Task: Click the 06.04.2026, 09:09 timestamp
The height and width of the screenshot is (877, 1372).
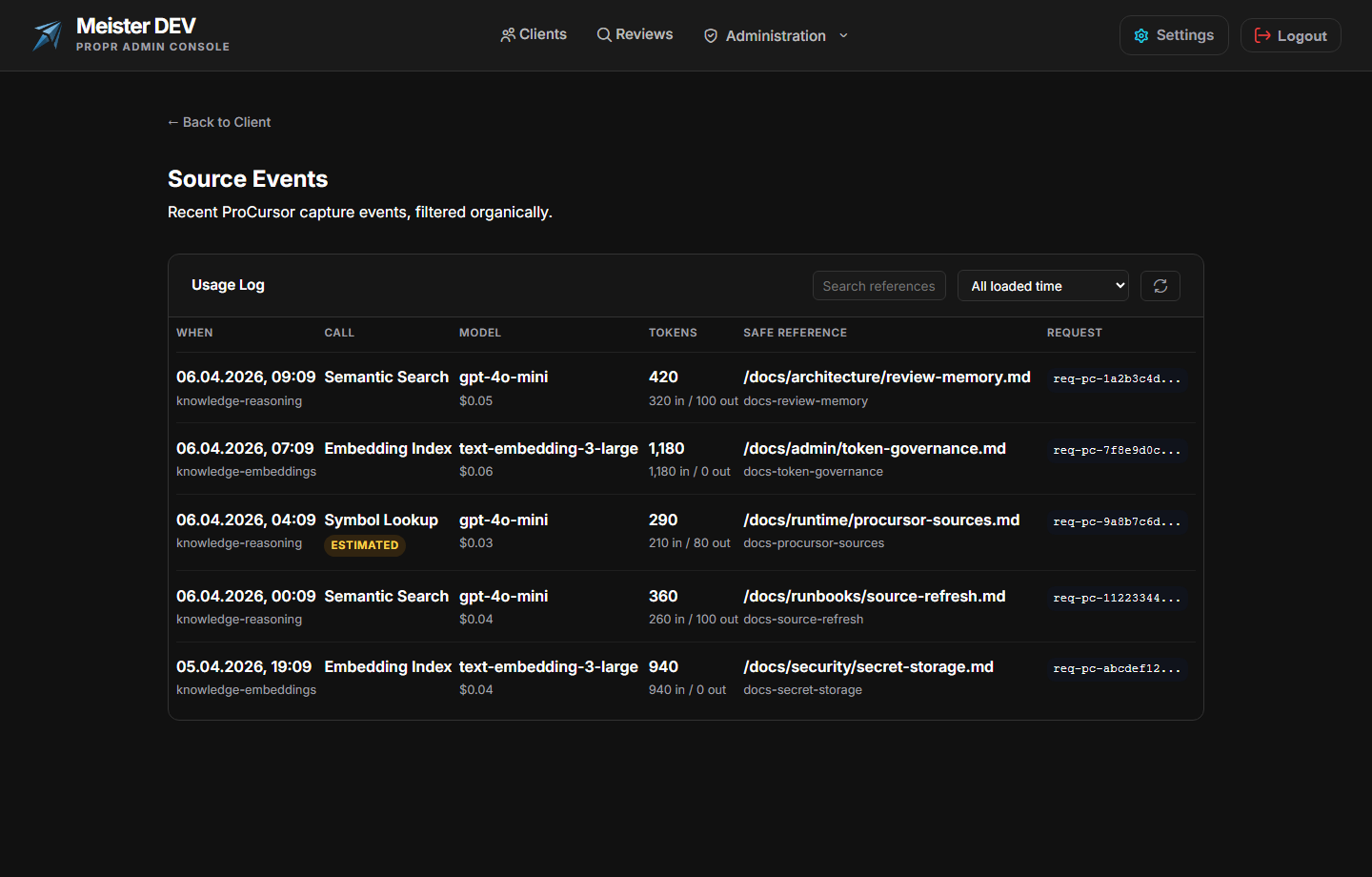Action: [x=246, y=377]
